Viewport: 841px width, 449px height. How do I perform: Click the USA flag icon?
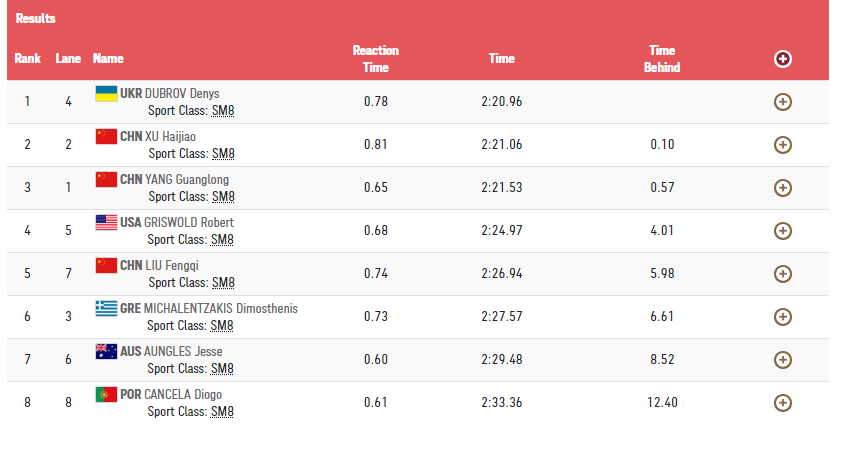pos(106,222)
